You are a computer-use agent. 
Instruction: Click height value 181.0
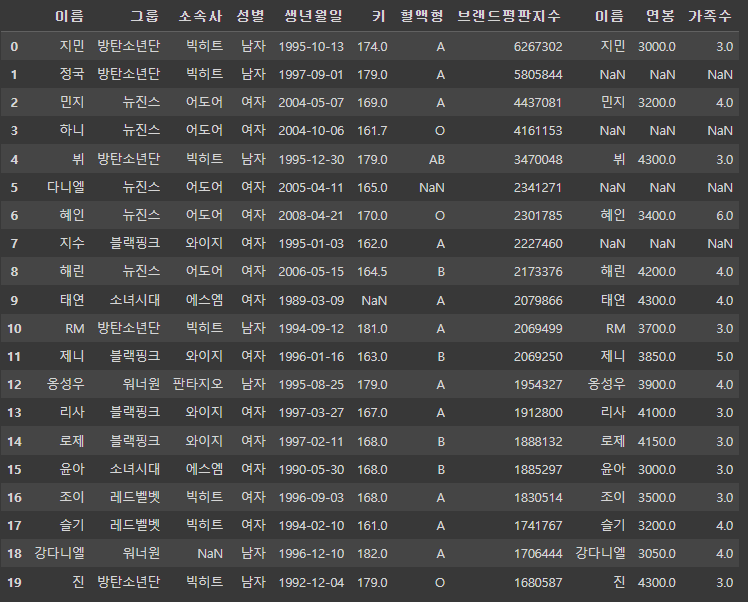tap(372, 329)
